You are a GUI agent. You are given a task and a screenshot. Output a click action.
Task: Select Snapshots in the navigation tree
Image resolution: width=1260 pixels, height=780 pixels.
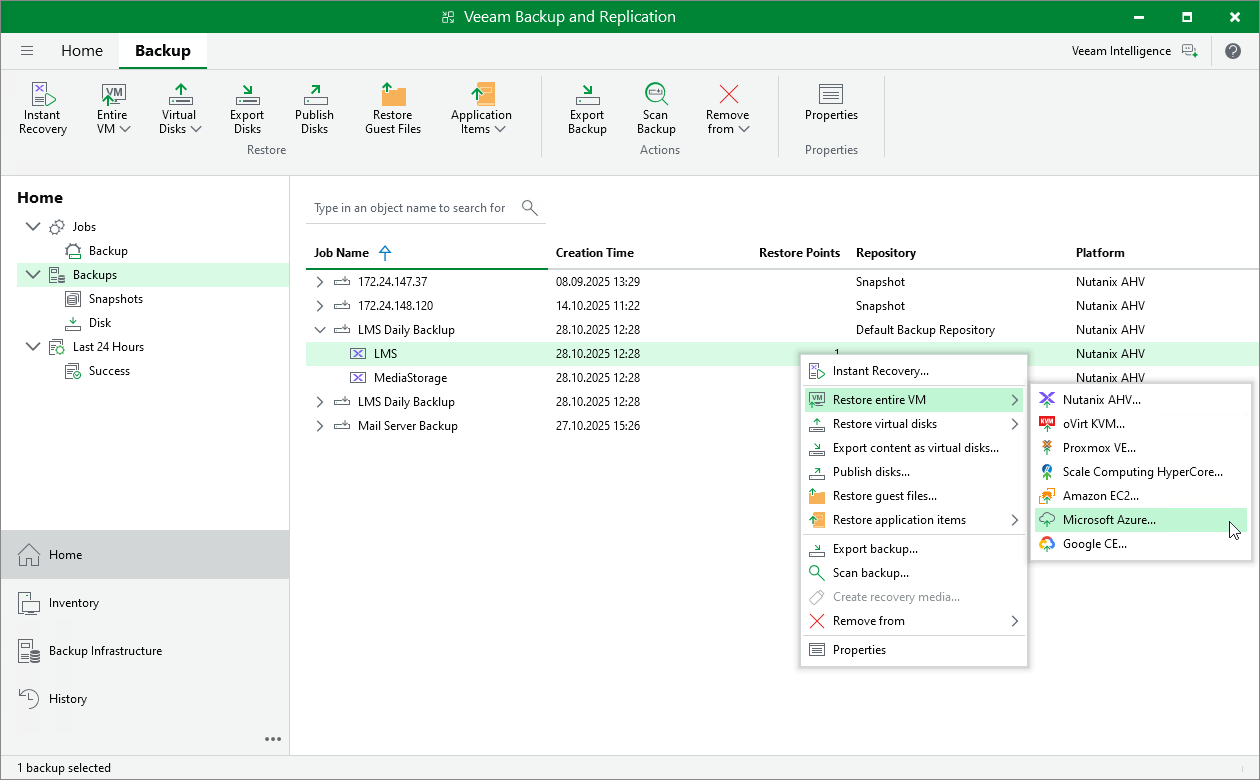click(115, 299)
